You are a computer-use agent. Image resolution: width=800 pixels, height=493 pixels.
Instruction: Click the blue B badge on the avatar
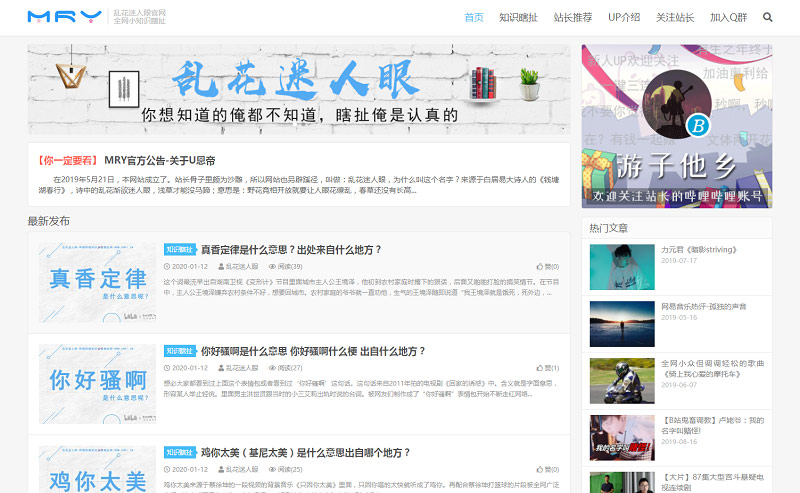coord(697,125)
